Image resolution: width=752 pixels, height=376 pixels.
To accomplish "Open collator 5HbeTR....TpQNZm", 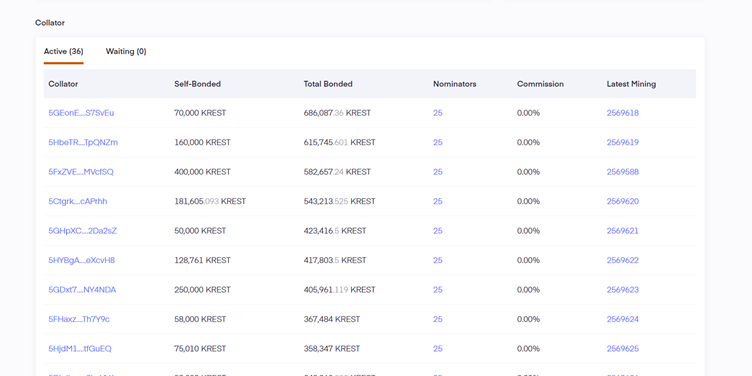I will pos(83,142).
